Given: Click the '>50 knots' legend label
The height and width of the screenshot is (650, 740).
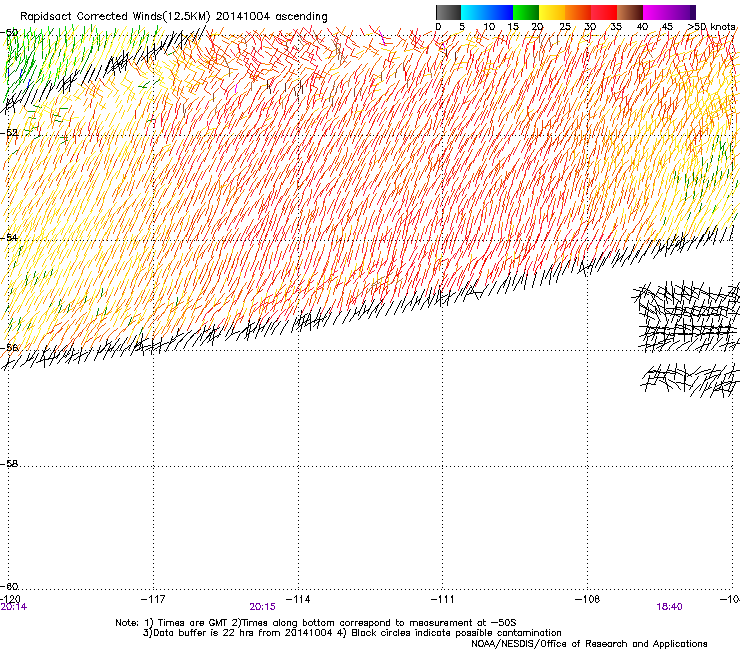Looking at the screenshot, I should coord(711,27).
